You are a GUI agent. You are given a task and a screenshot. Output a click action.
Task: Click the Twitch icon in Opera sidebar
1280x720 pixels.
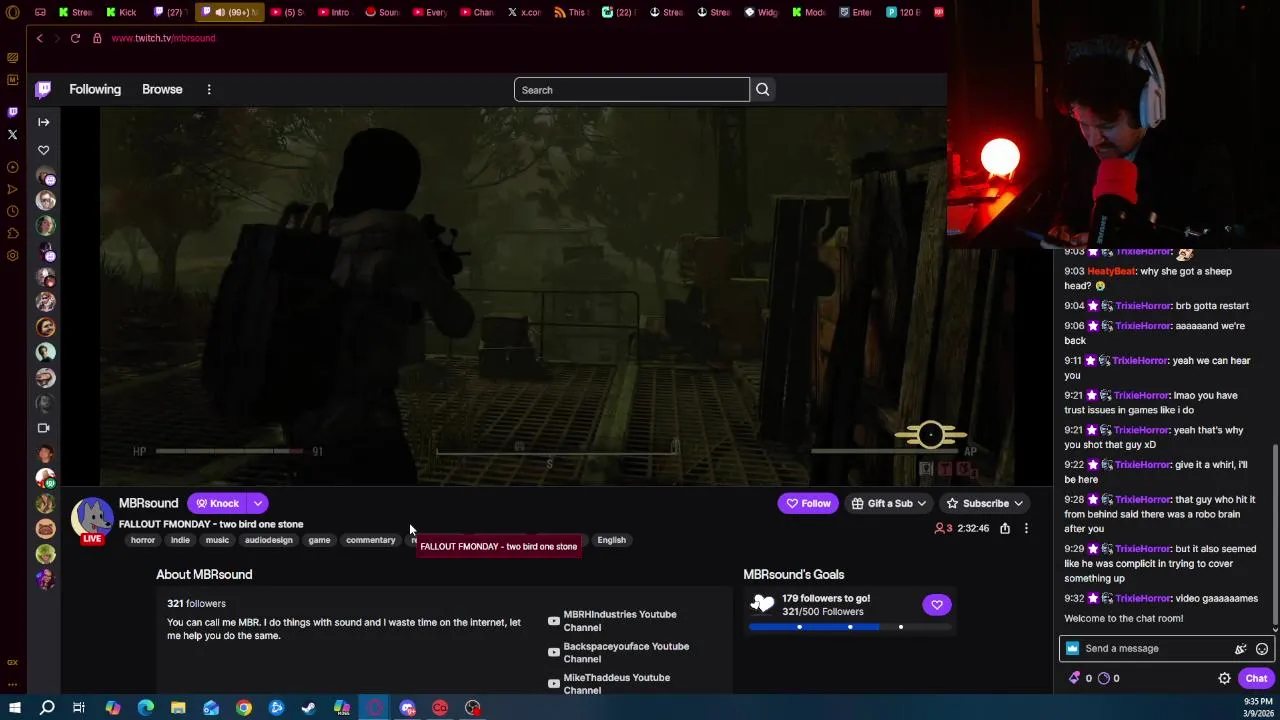point(12,112)
